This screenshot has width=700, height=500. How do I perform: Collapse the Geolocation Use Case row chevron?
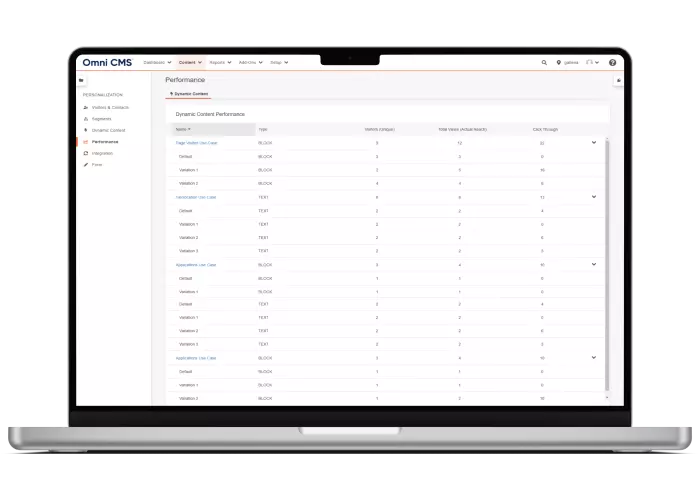[x=594, y=196]
